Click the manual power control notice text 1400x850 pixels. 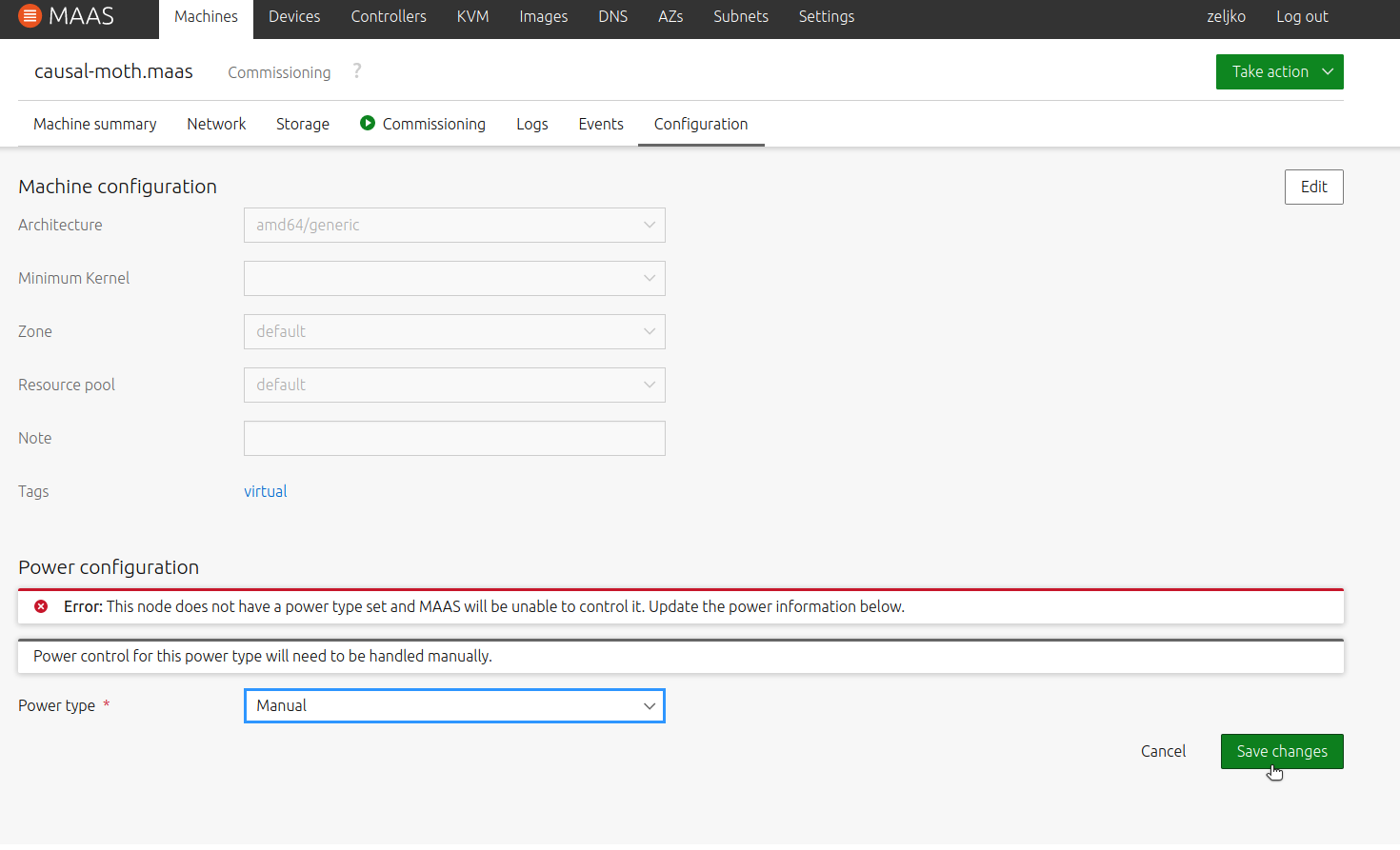point(263,656)
